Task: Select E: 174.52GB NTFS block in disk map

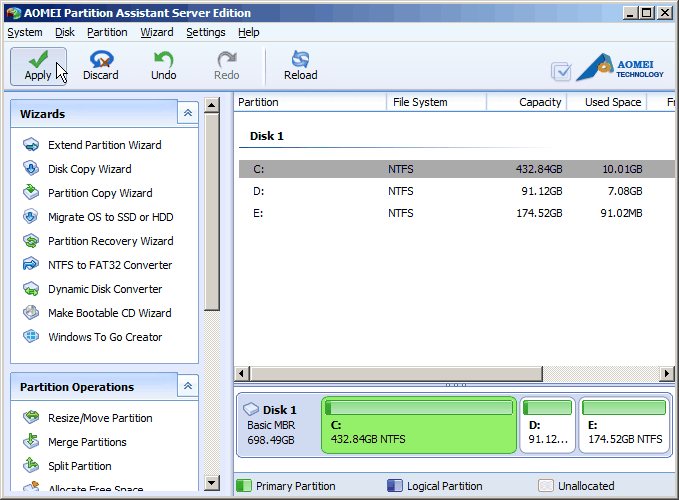Action: pyautogui.click(x=624, y=425)
